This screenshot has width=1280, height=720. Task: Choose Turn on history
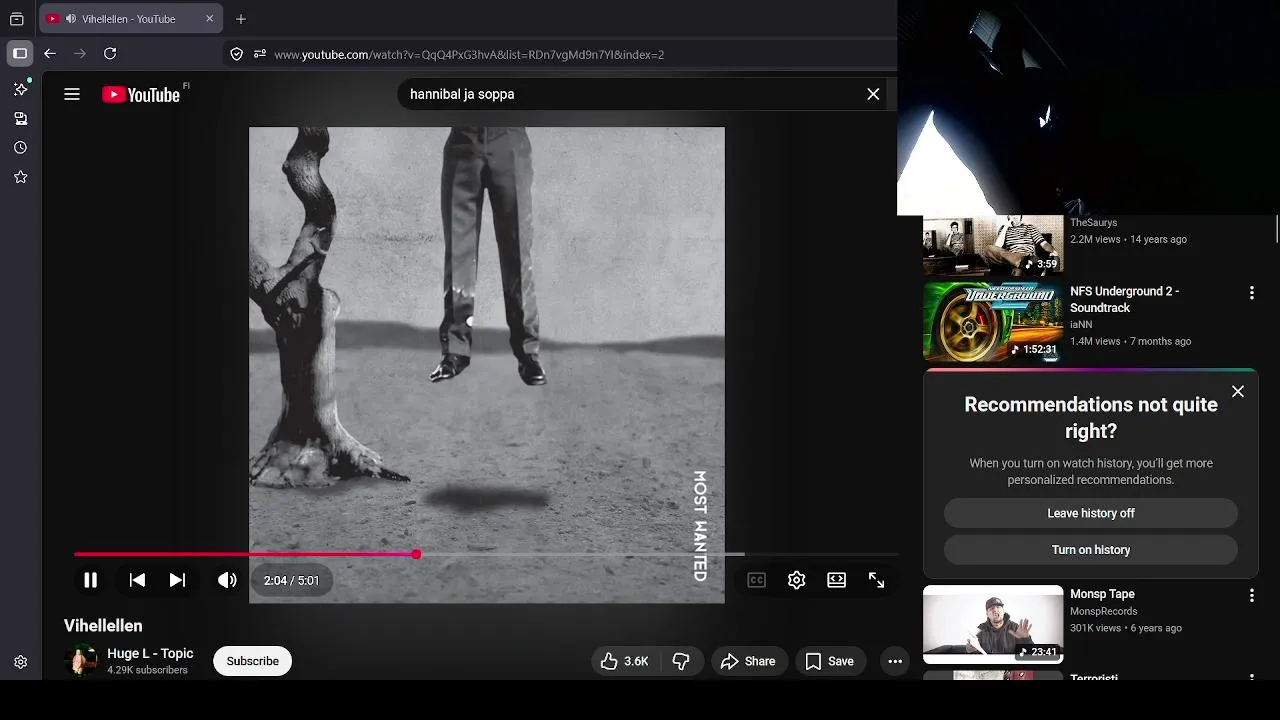click(1091, 550)
